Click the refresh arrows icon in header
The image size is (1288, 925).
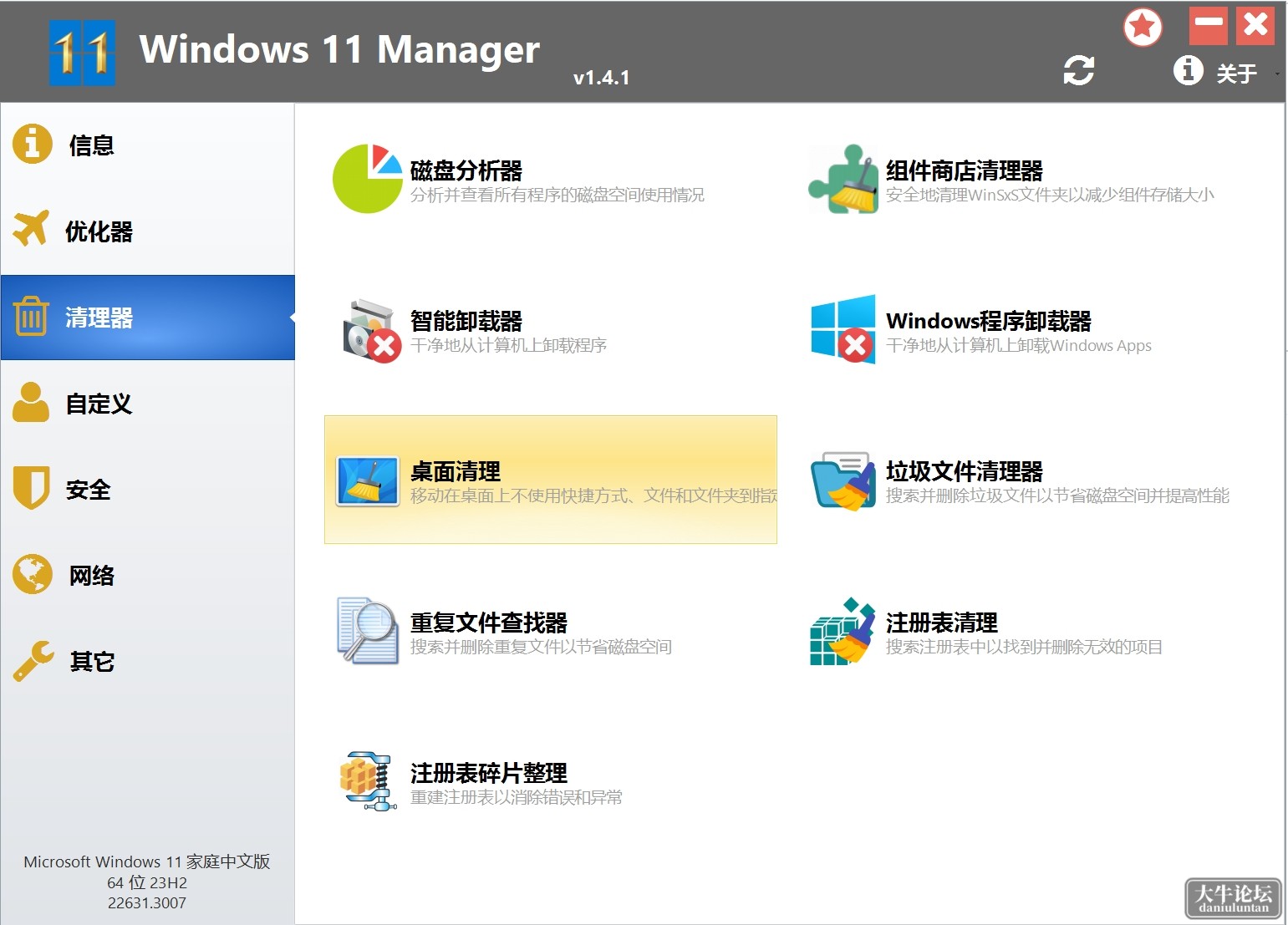click(1078, 70)
